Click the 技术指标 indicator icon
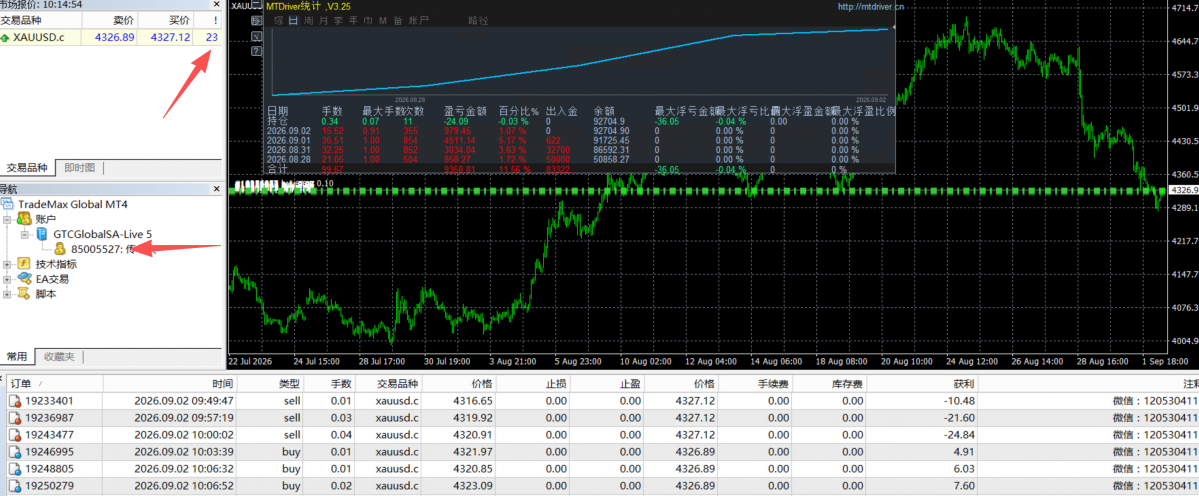The width and height of the screenshot is (1199, 496). pyautogui.click(x=23, y=264)
